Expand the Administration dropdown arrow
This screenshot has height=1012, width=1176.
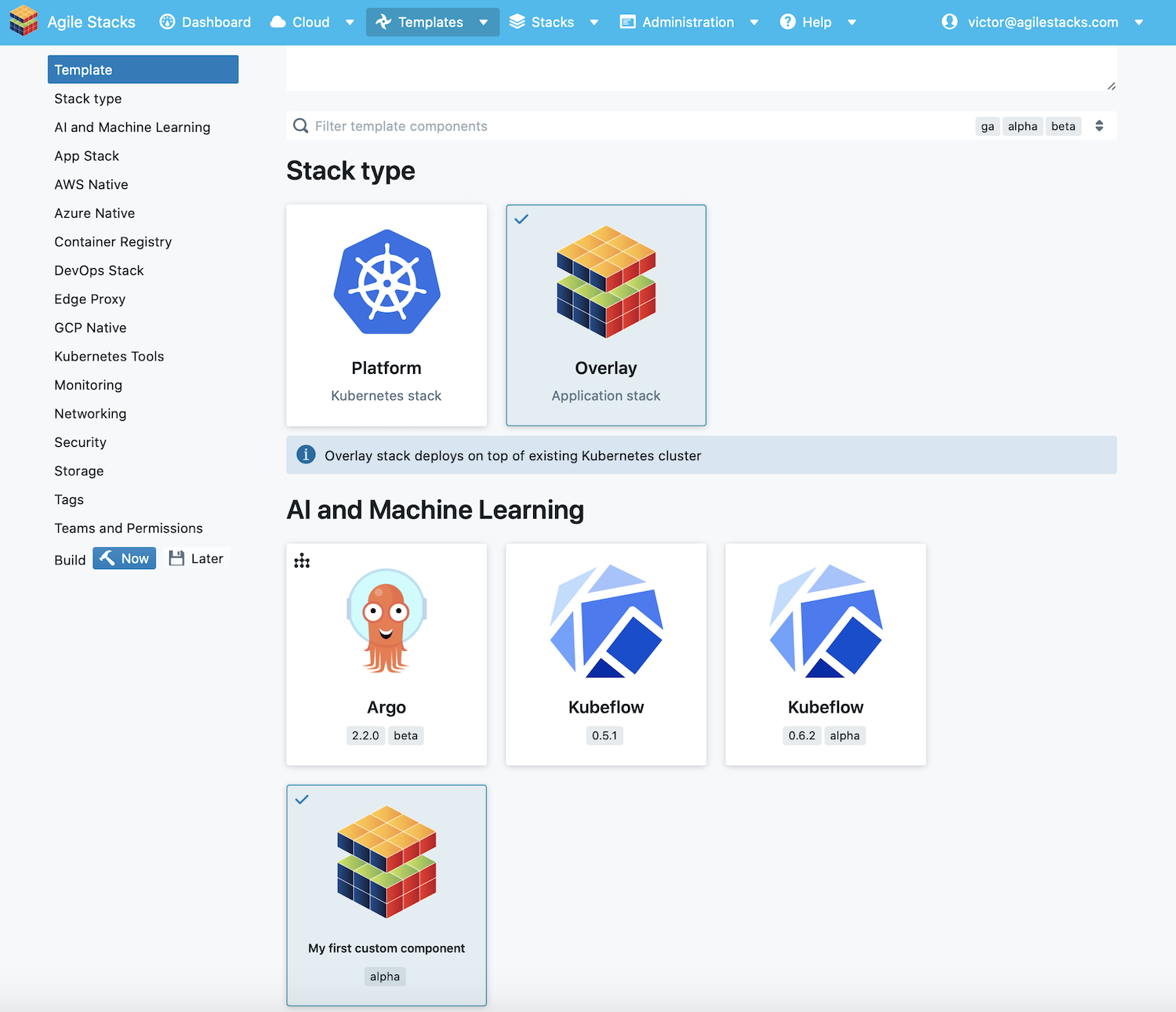tap(754, 23)
